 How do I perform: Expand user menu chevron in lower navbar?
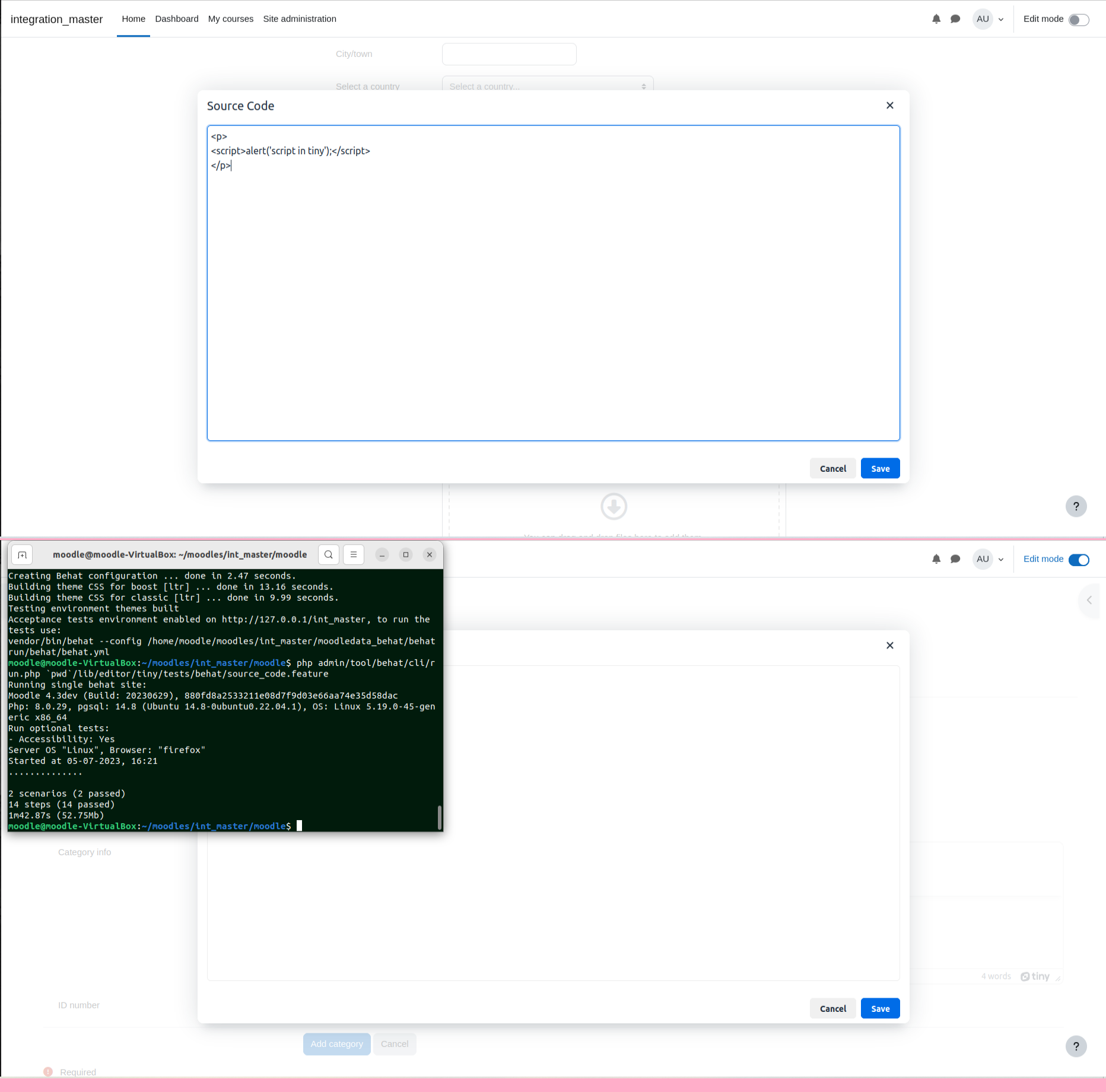tap(1001, 560)
